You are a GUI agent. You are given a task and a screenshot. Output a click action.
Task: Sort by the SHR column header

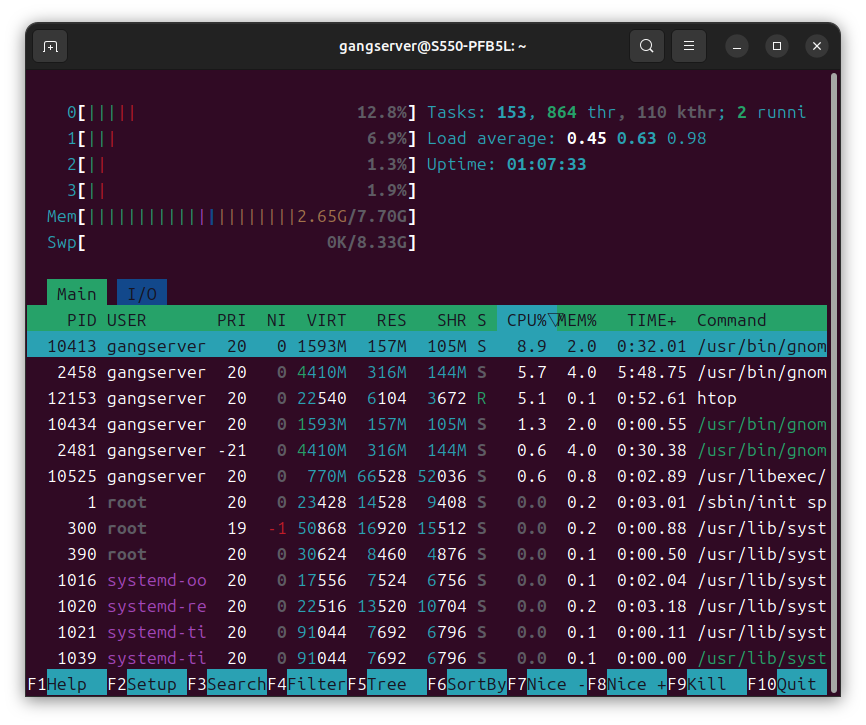click(452, 320)
